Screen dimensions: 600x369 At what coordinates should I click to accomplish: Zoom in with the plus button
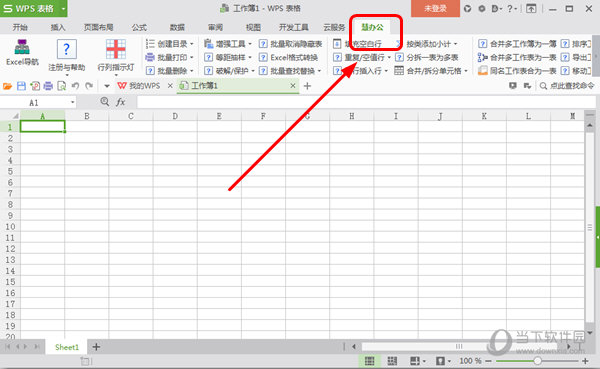click(585, 361)
